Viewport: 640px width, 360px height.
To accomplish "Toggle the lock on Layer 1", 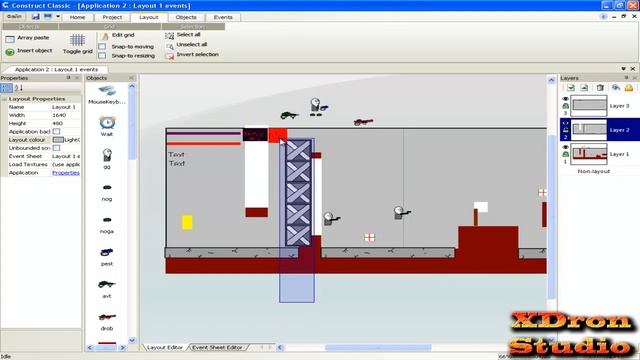I will pyautogui.click(x=565, y=154).
